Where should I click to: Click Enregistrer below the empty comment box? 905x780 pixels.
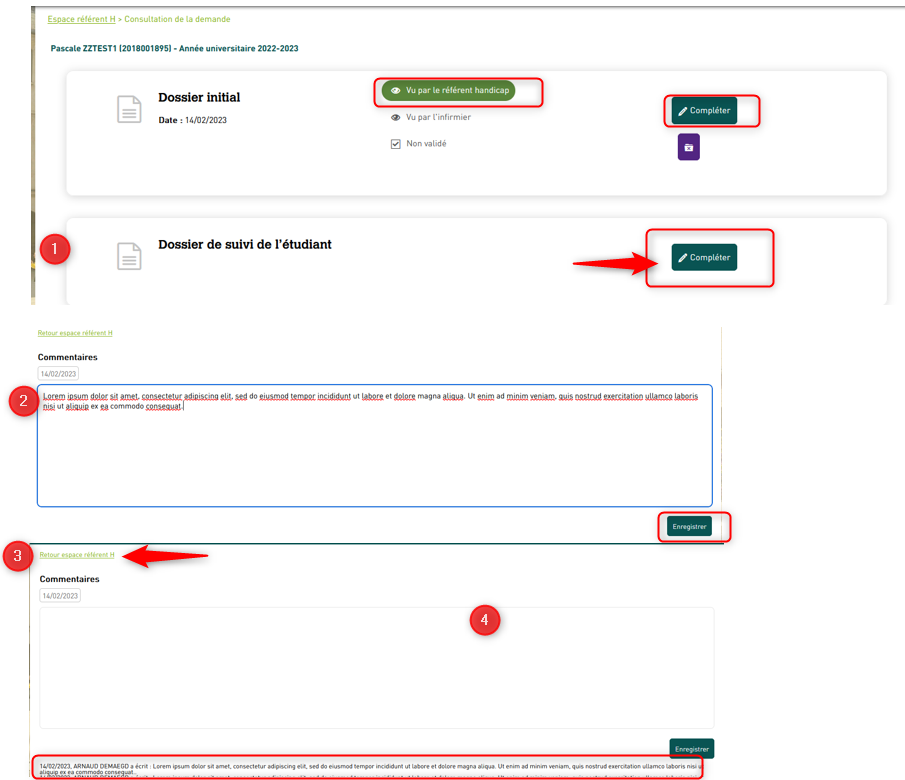(x=691, y=748)
